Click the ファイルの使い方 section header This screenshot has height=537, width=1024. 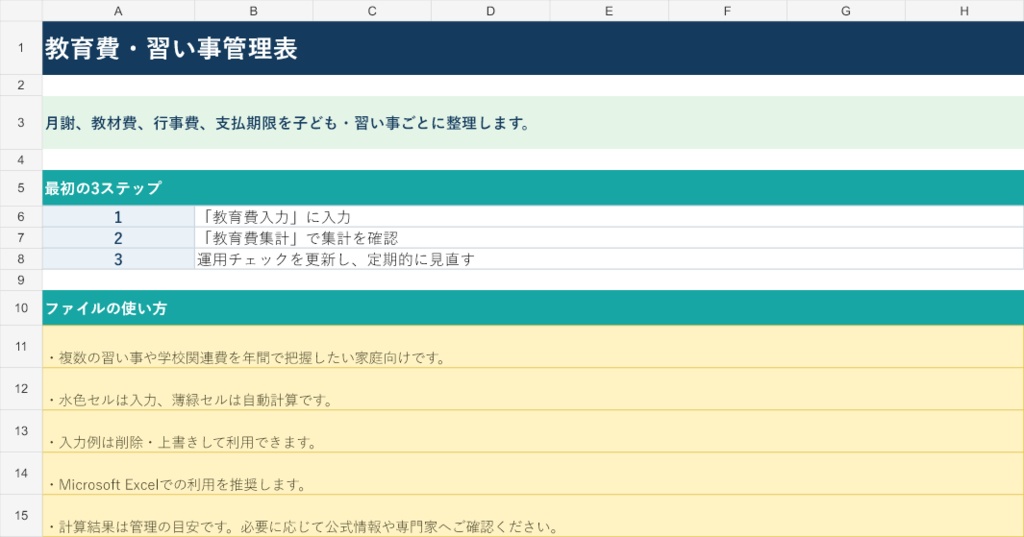click(533, 308)
